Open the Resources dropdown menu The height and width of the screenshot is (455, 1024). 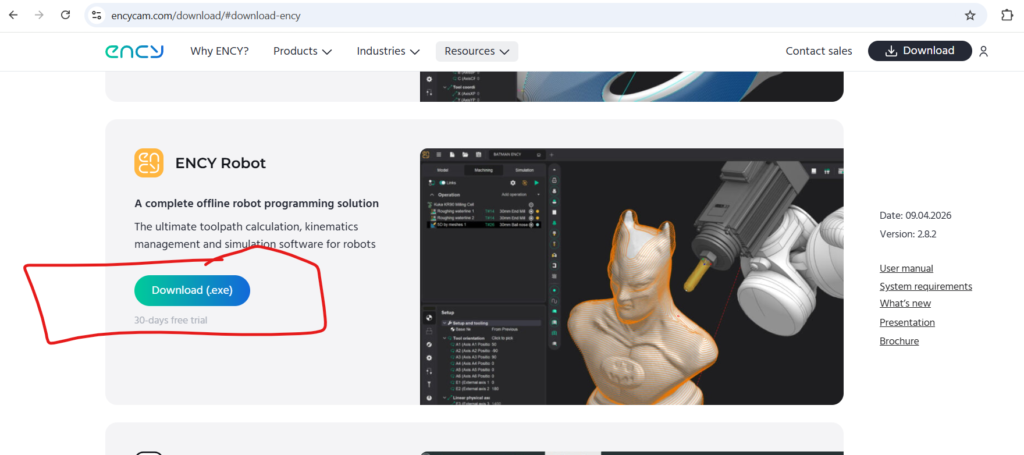click(476, 51)
